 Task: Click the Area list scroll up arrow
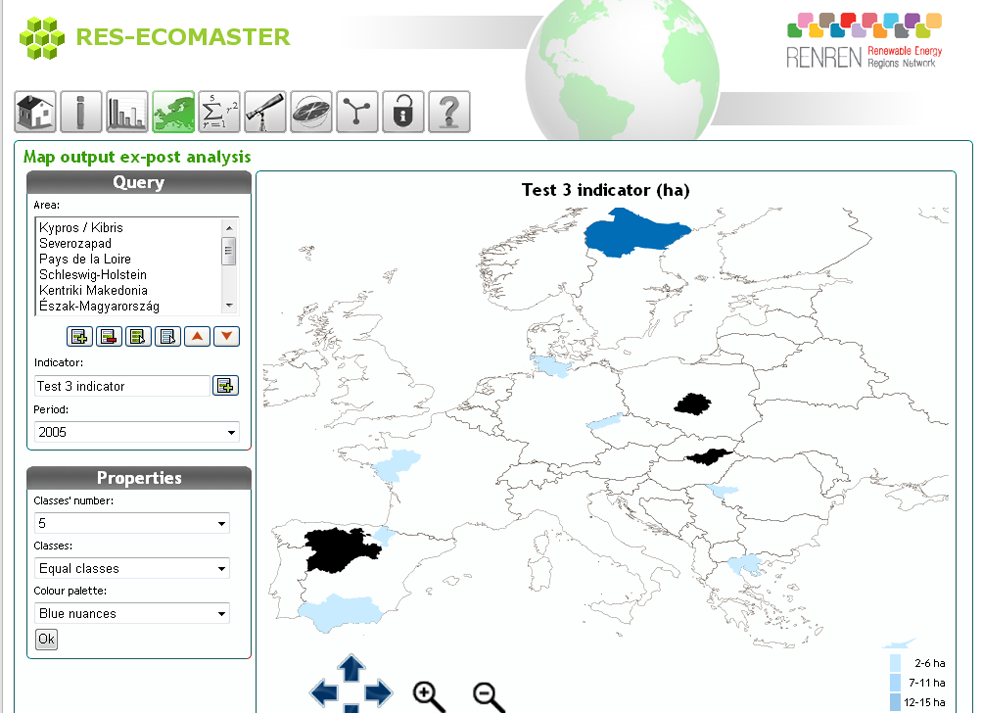tap(229, 227)
